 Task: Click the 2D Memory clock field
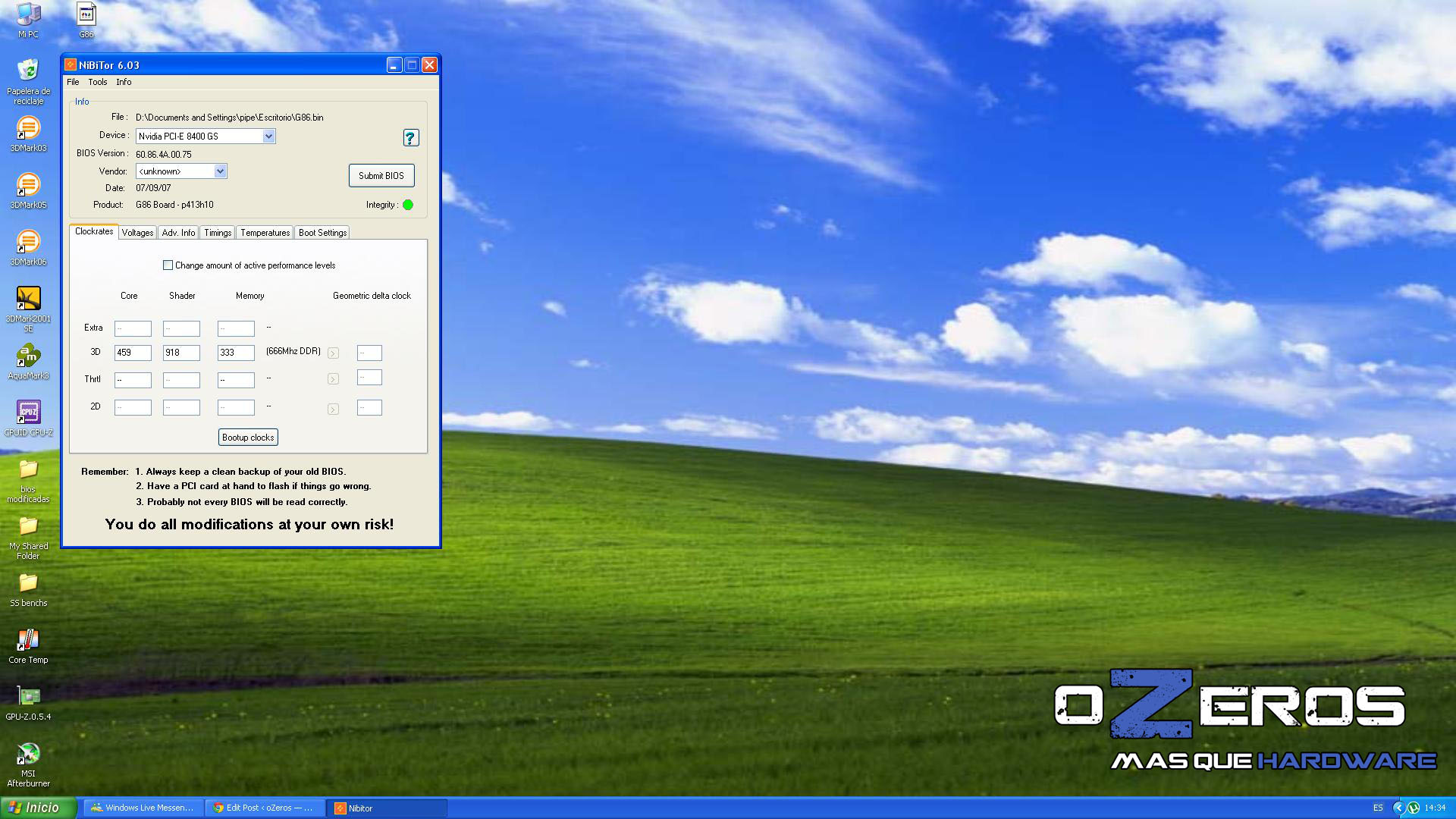tap(236, 407)
